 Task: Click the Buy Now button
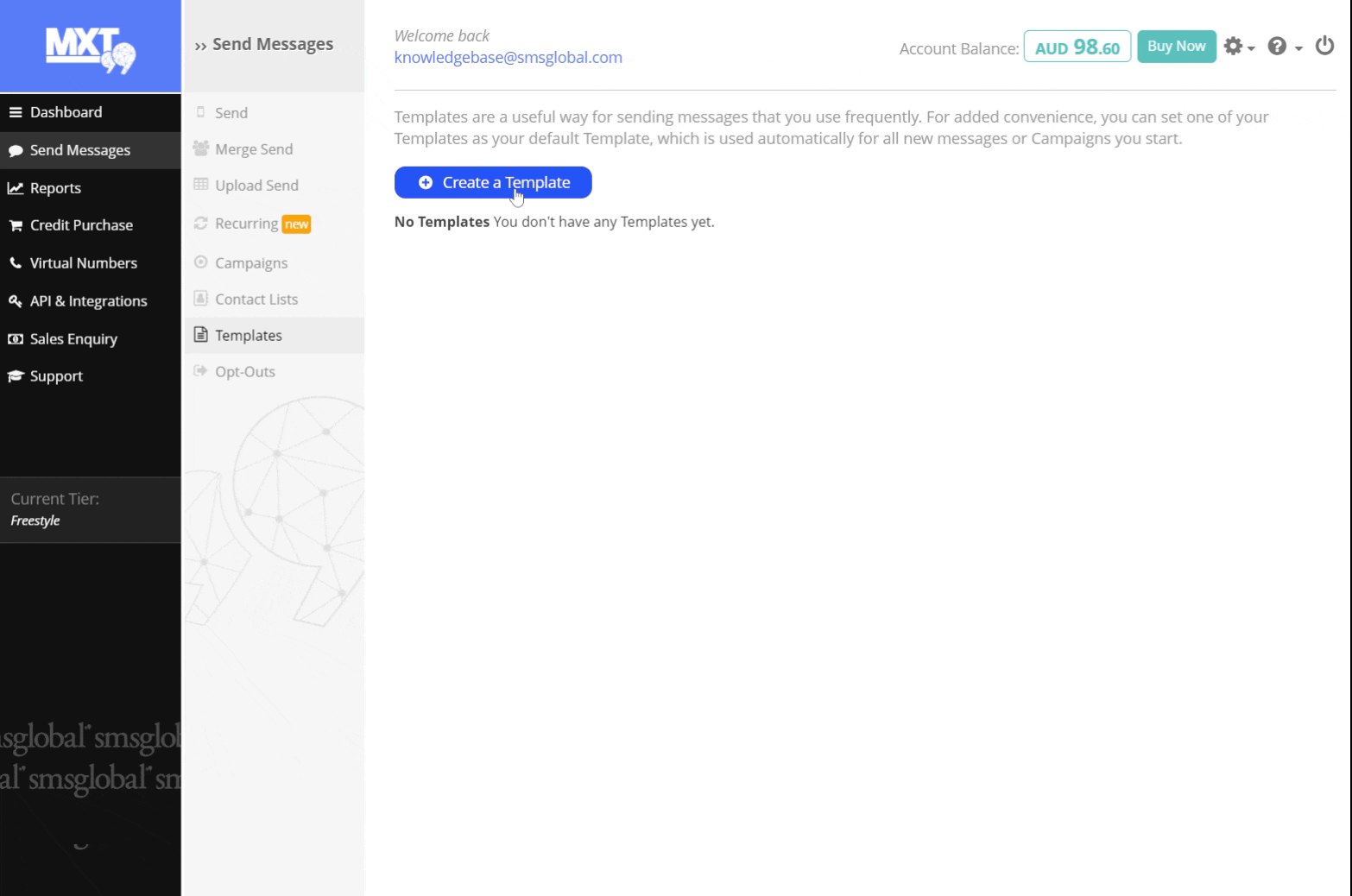point(1176,47)
